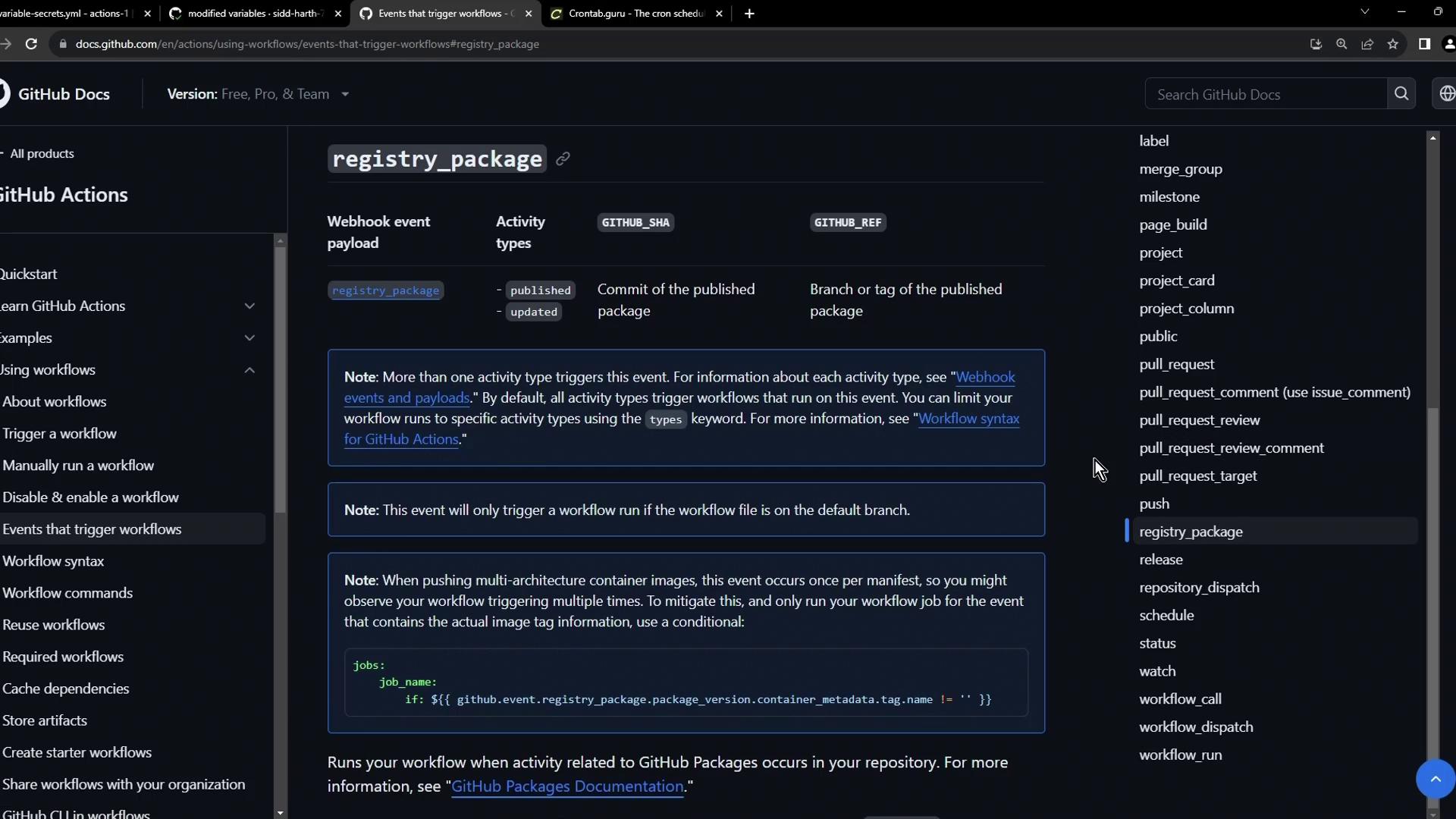Image resolution: width=1456 pixels, height=819 pixels.
Task: Open browser zoom magnifier icon in address bar
Action: point(1341,44)
